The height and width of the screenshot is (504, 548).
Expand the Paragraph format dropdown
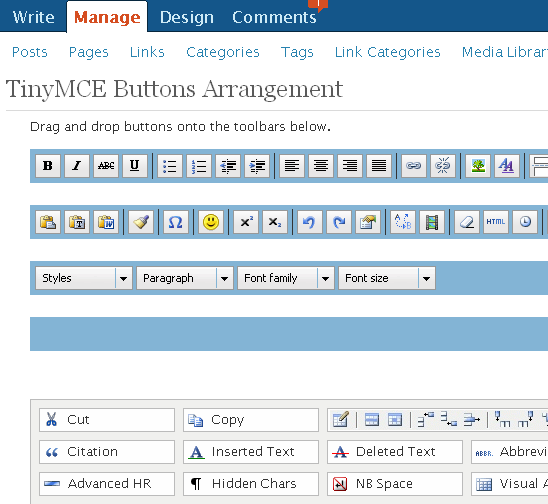coord(185,278)
